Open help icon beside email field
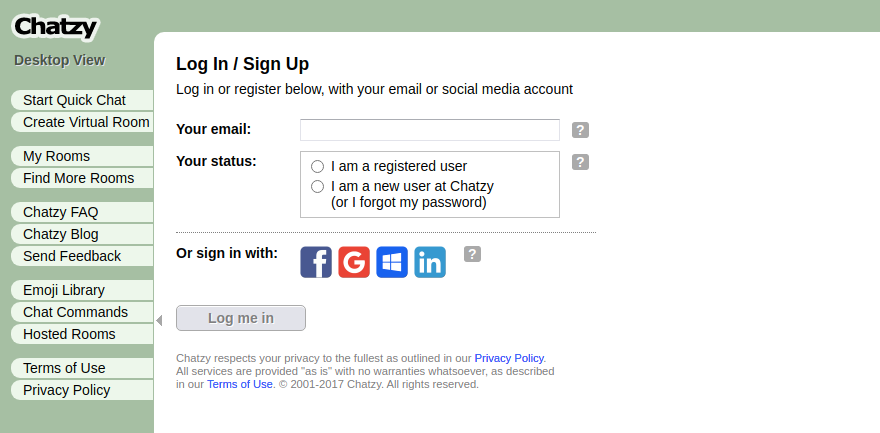This screenshot has height=433, width=880. pos(580,130)
